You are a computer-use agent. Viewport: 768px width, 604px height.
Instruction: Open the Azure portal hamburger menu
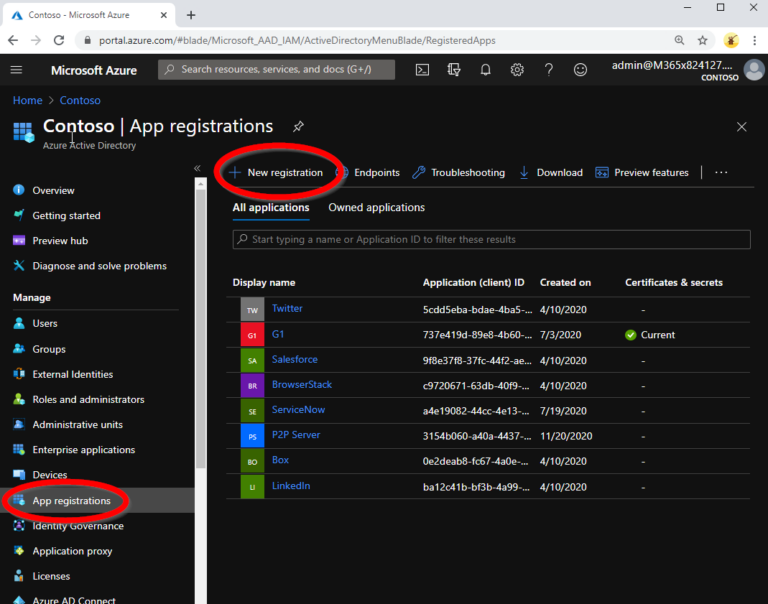(x=16, y=70)
